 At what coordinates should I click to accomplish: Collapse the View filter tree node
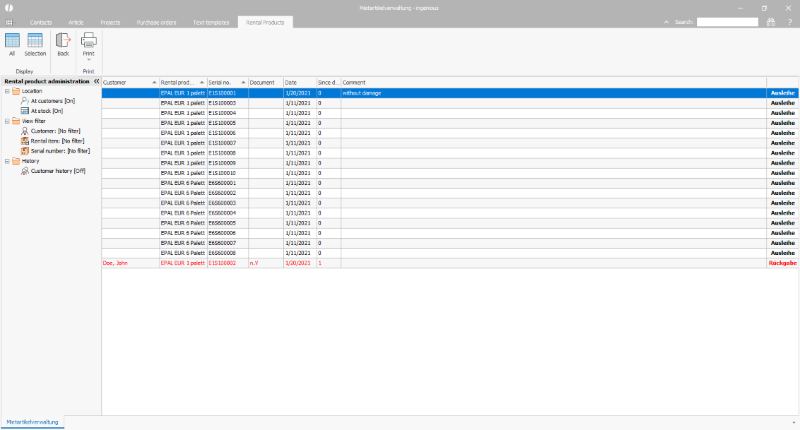point(6,121)
